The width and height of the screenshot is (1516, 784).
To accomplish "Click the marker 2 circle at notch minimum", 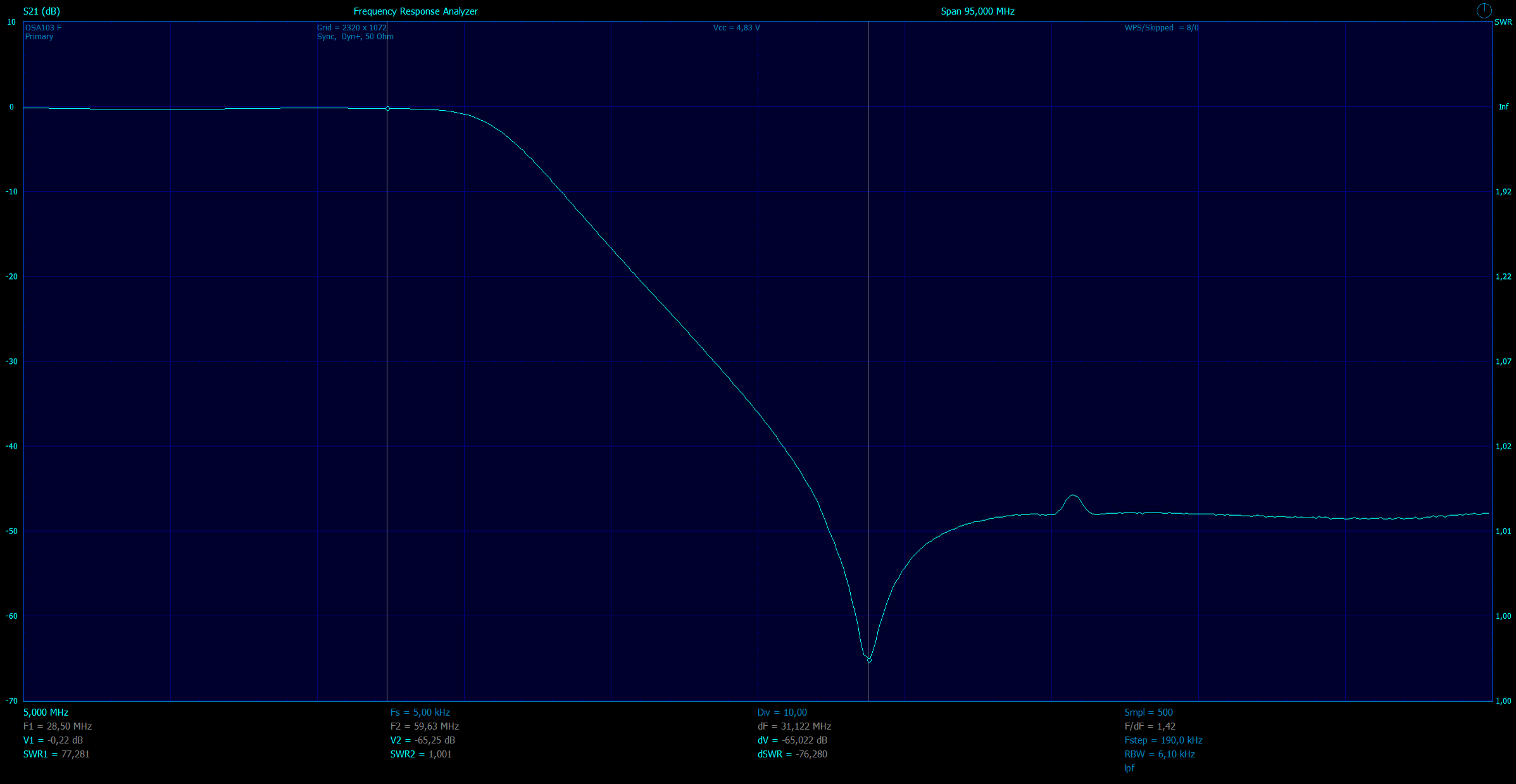I will (x=869, y=660).
